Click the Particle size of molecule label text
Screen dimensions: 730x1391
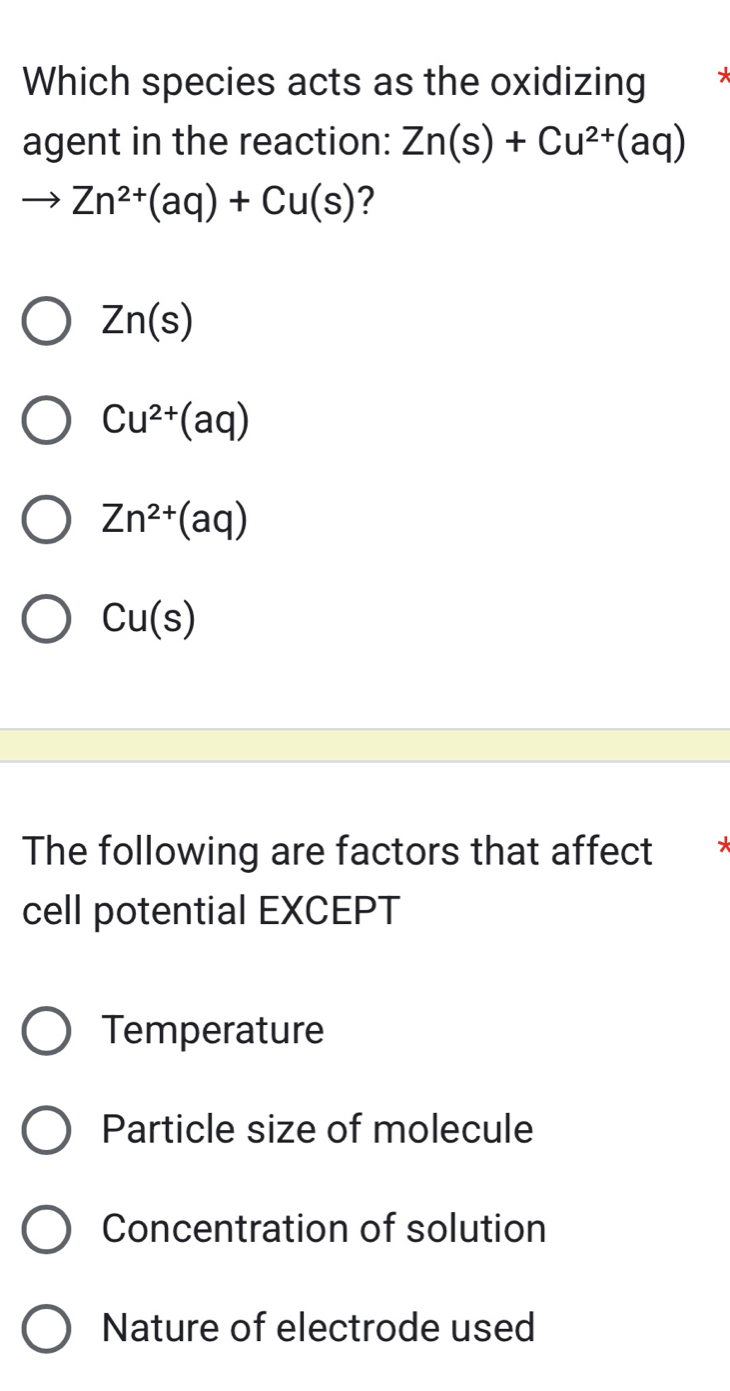coord(317,1130)
